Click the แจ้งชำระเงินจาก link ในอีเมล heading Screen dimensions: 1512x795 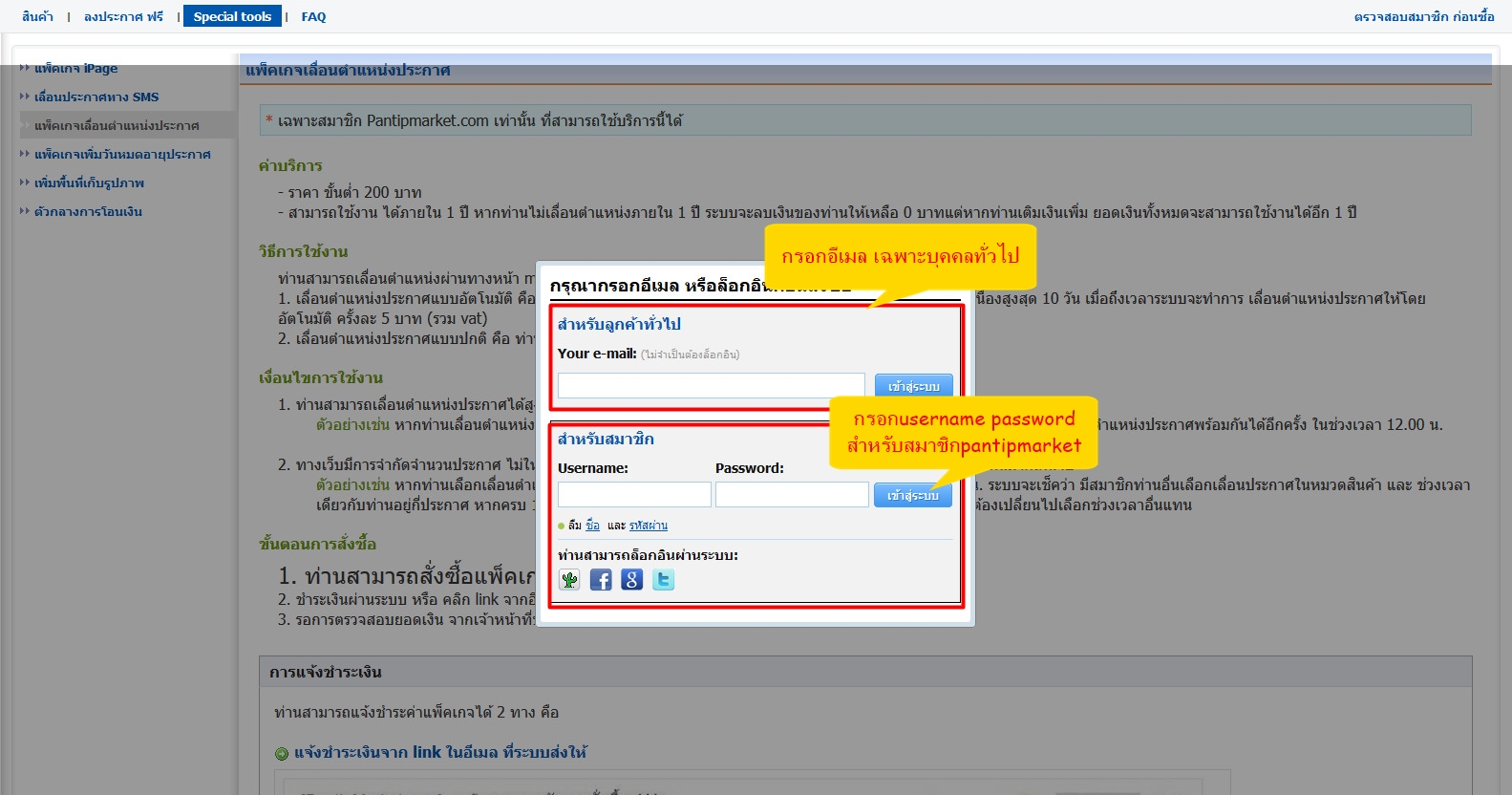click(440, 752)
